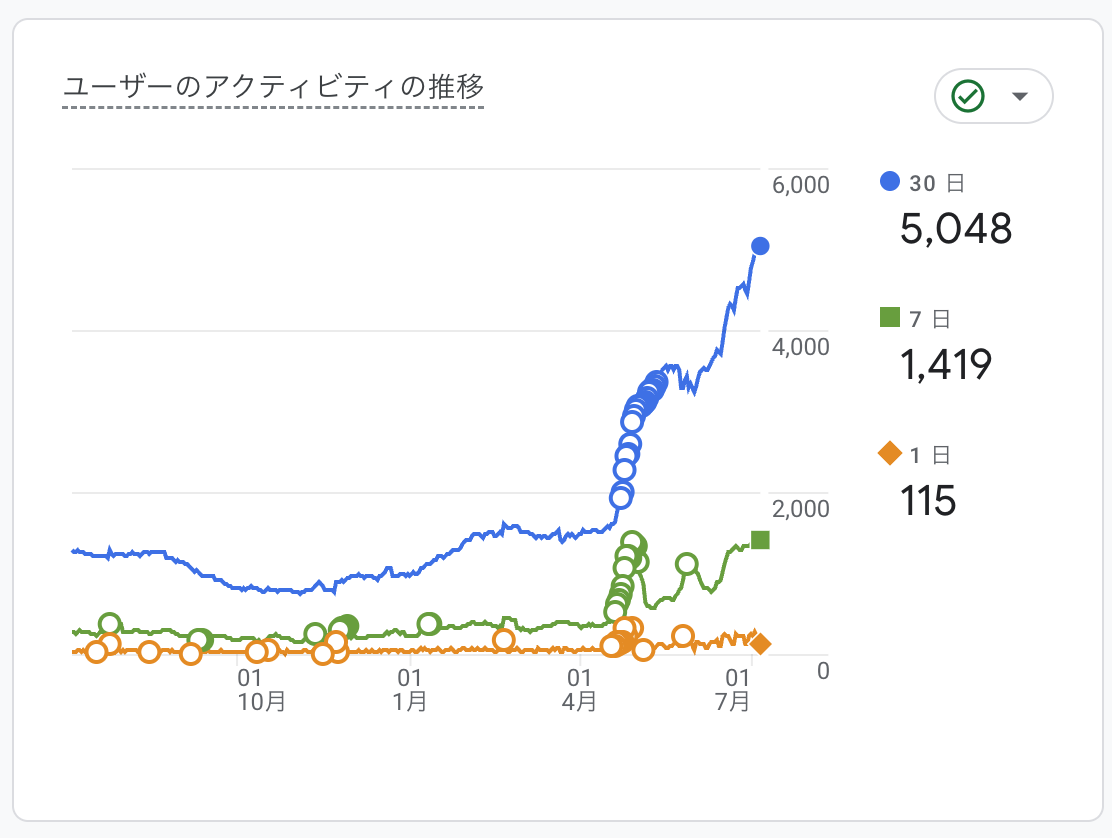Click the 5,048 value for 30-day users
The width and height of the screenshot is (1112, 838).
coord(956,230)
